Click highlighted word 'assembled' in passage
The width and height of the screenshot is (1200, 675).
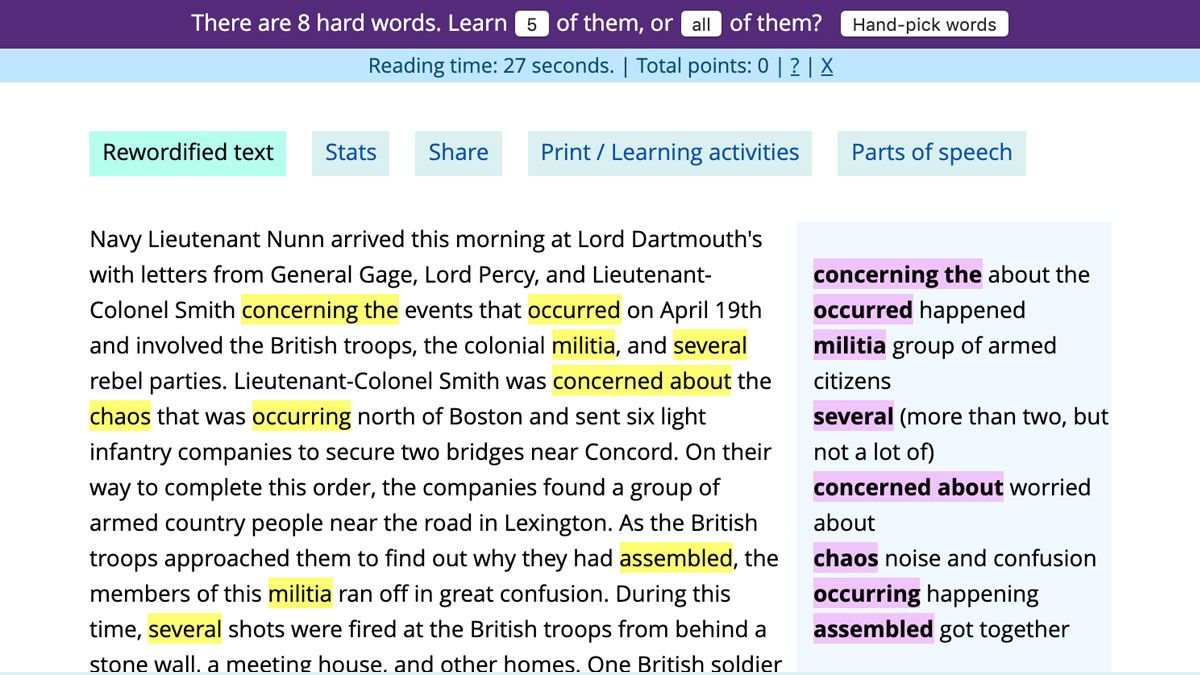[676, 558]
